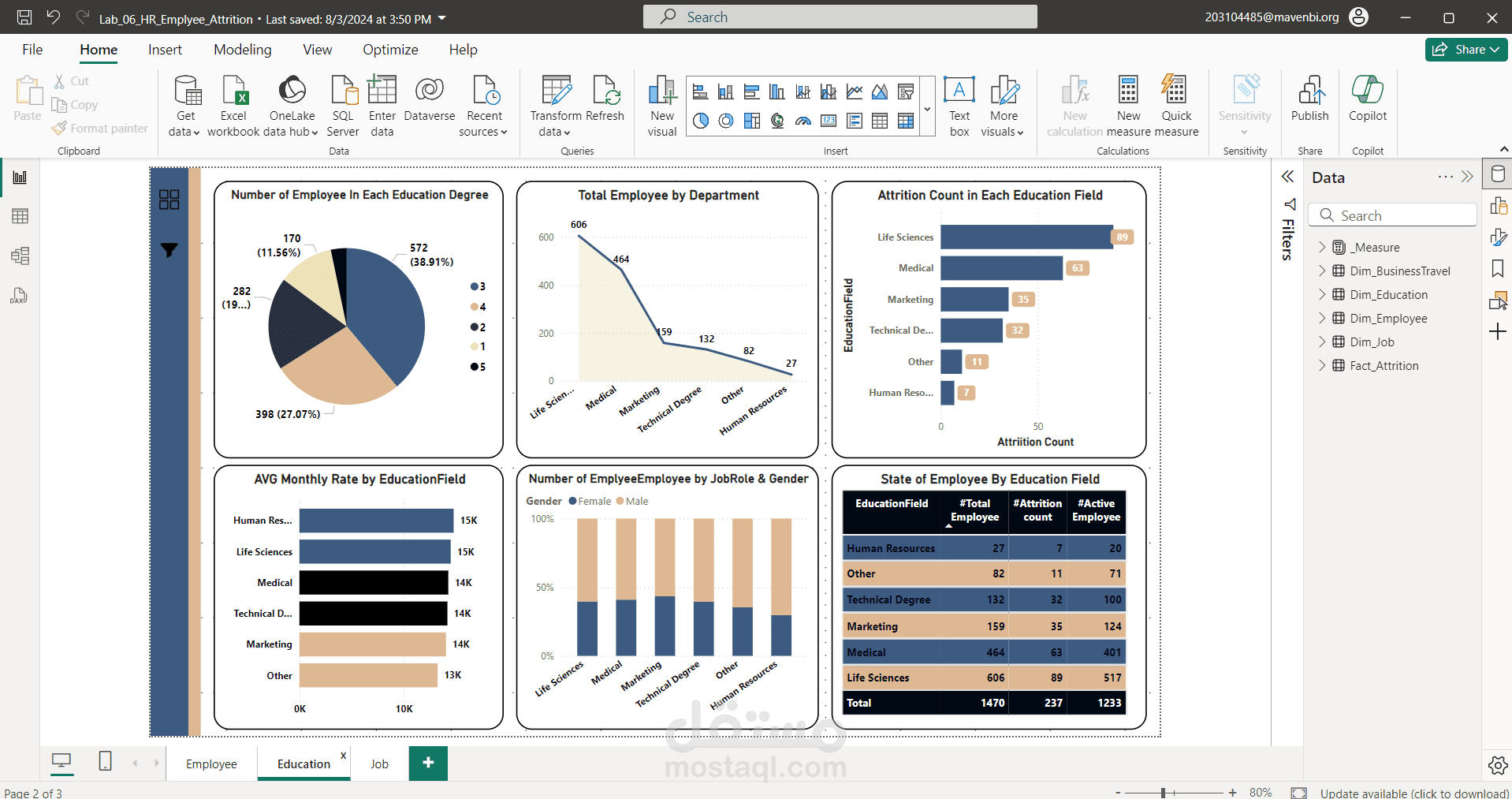Switch to desktop layout view
This screenshot has width=1512, height=799.
61,761
